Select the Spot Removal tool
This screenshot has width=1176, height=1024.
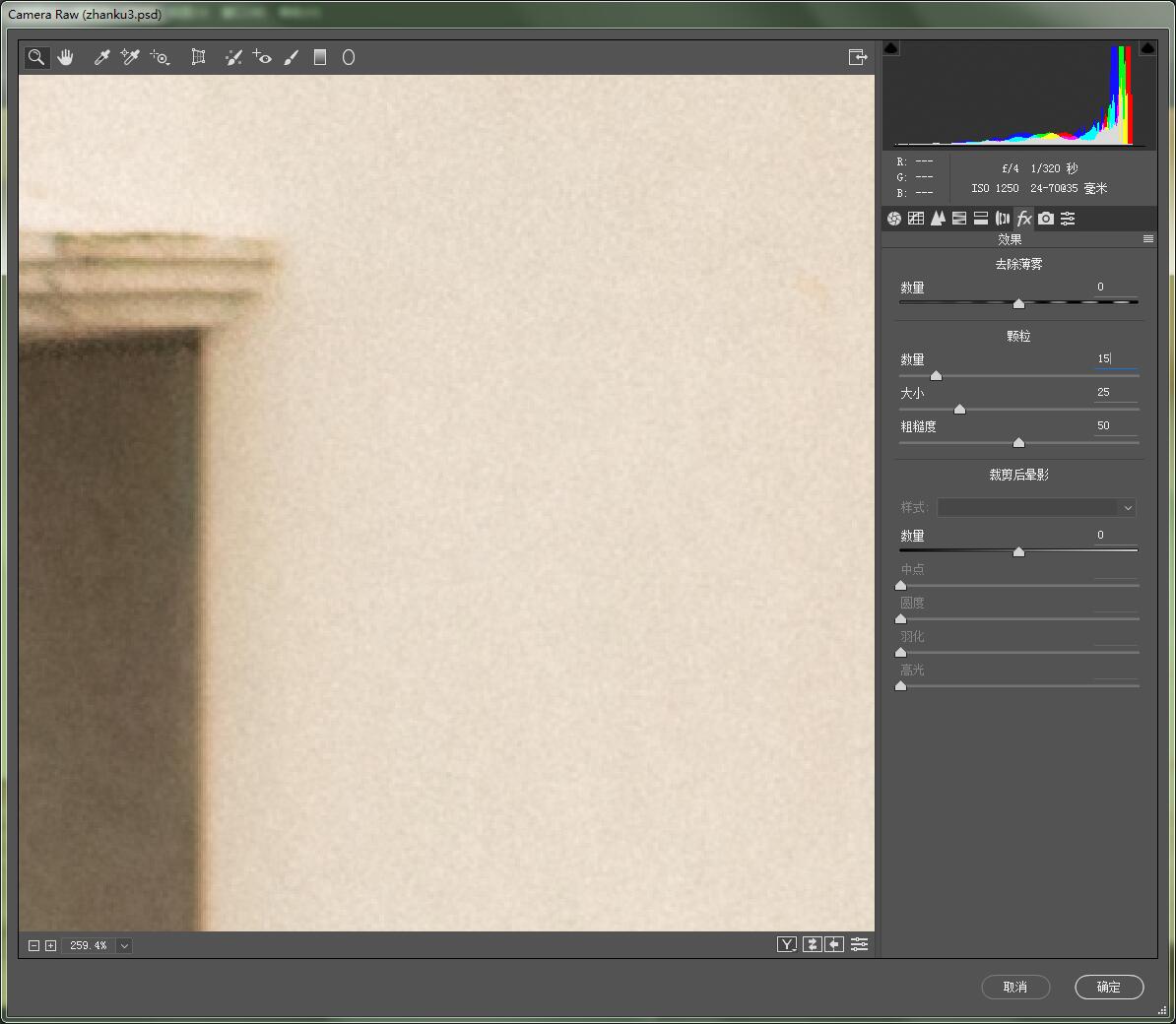tap(233, 57)
